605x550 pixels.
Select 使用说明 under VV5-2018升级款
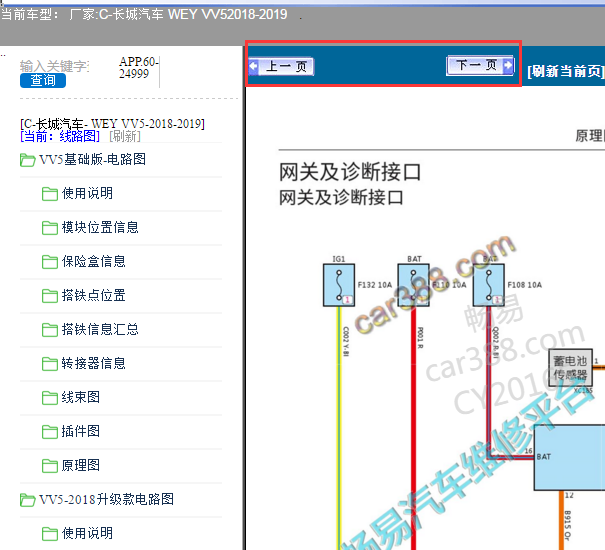point(88,533)
